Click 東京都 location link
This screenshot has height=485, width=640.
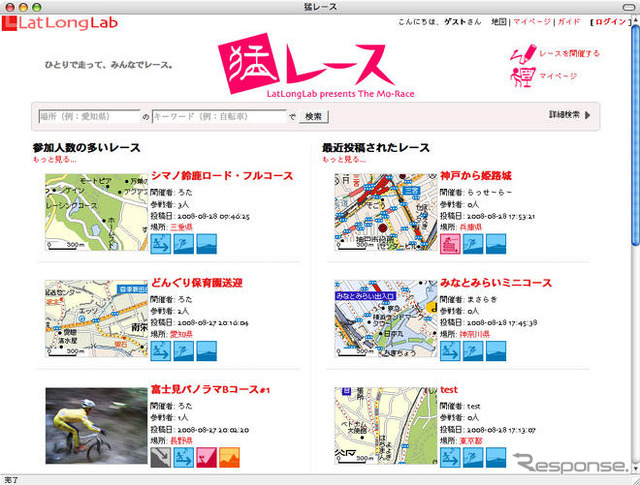[x=471, y=441]
